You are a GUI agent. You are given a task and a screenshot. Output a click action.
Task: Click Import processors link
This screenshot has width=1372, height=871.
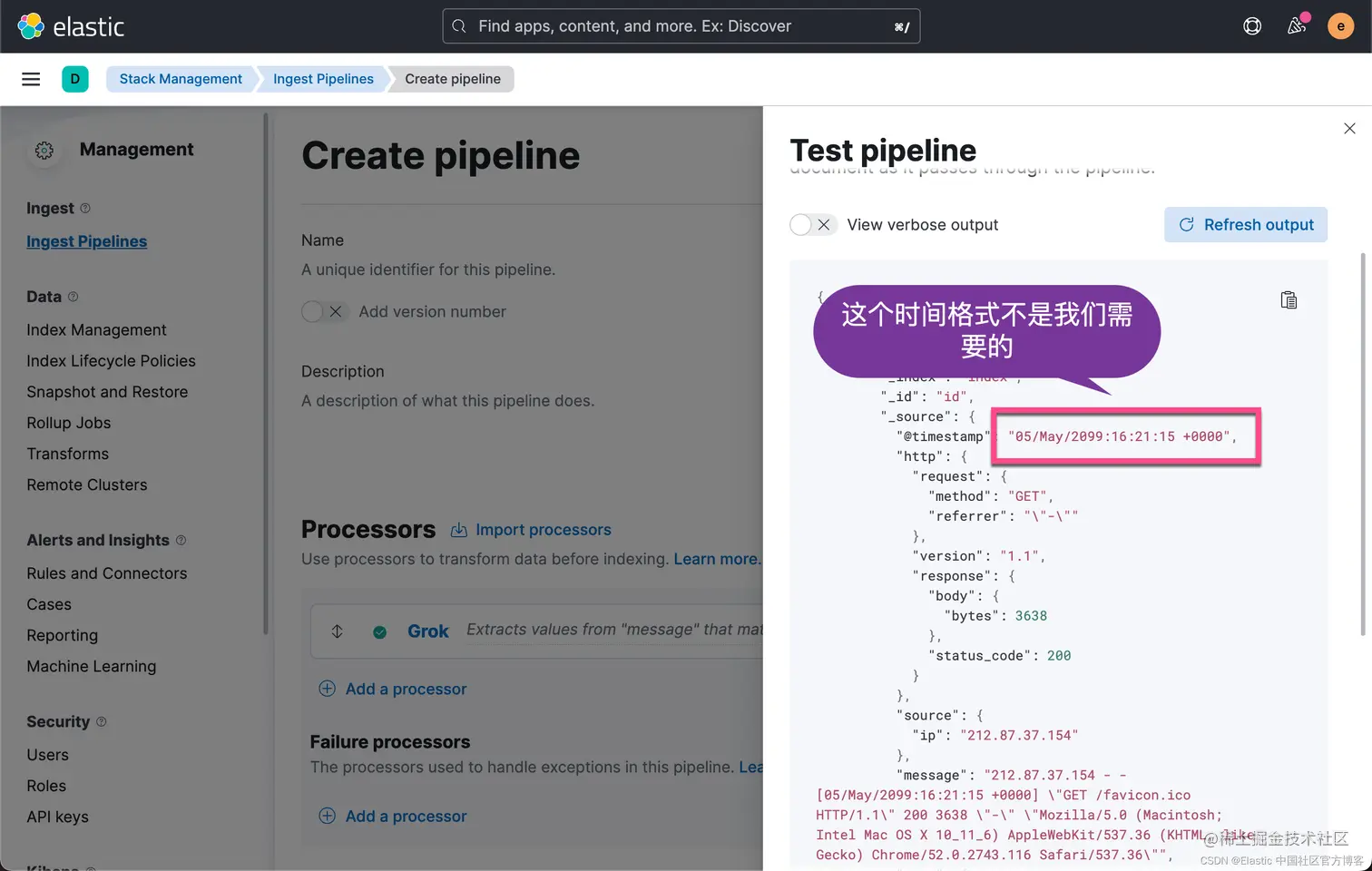543,530
